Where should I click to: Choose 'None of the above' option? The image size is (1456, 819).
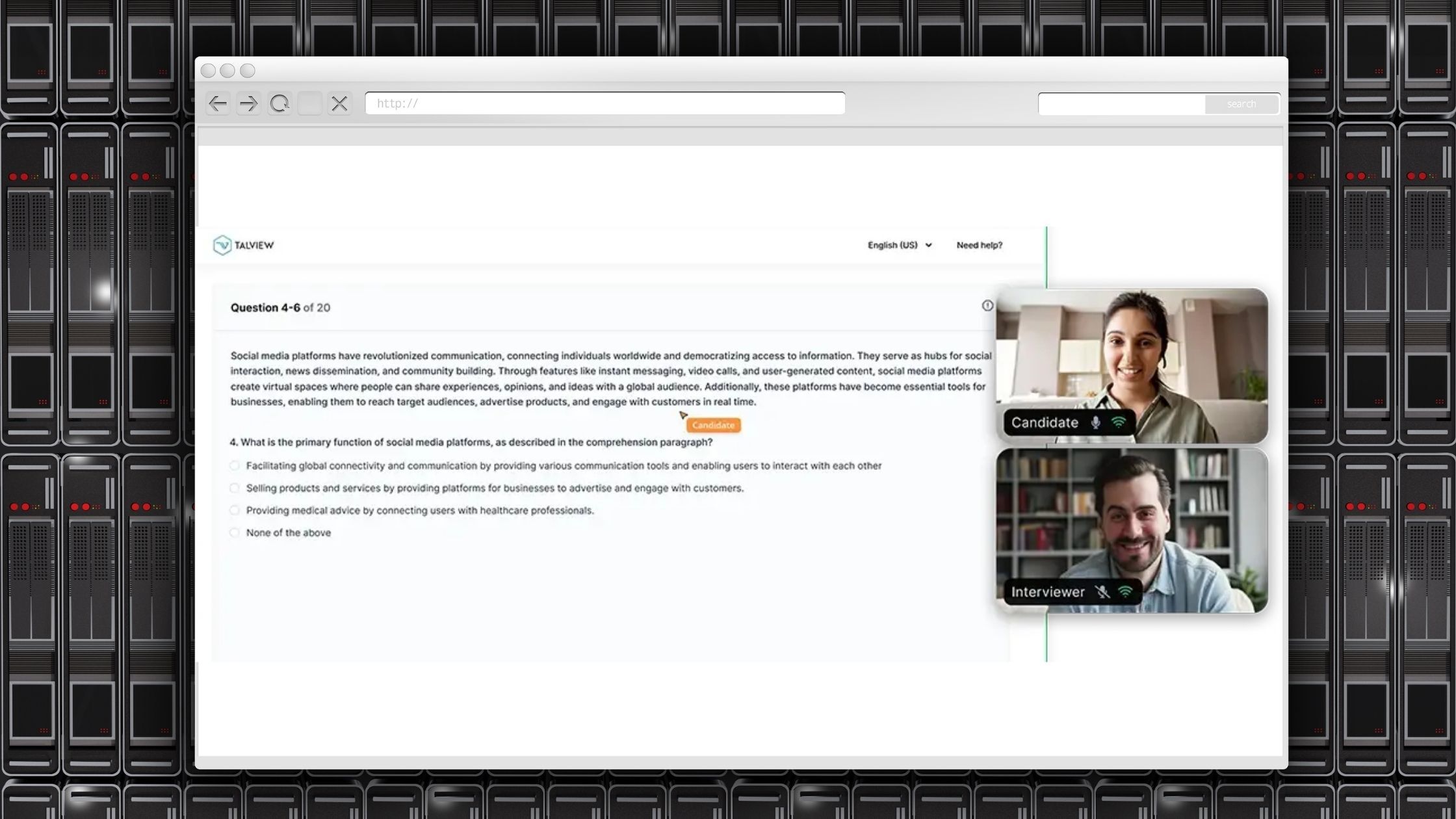[x=235, y=533]
